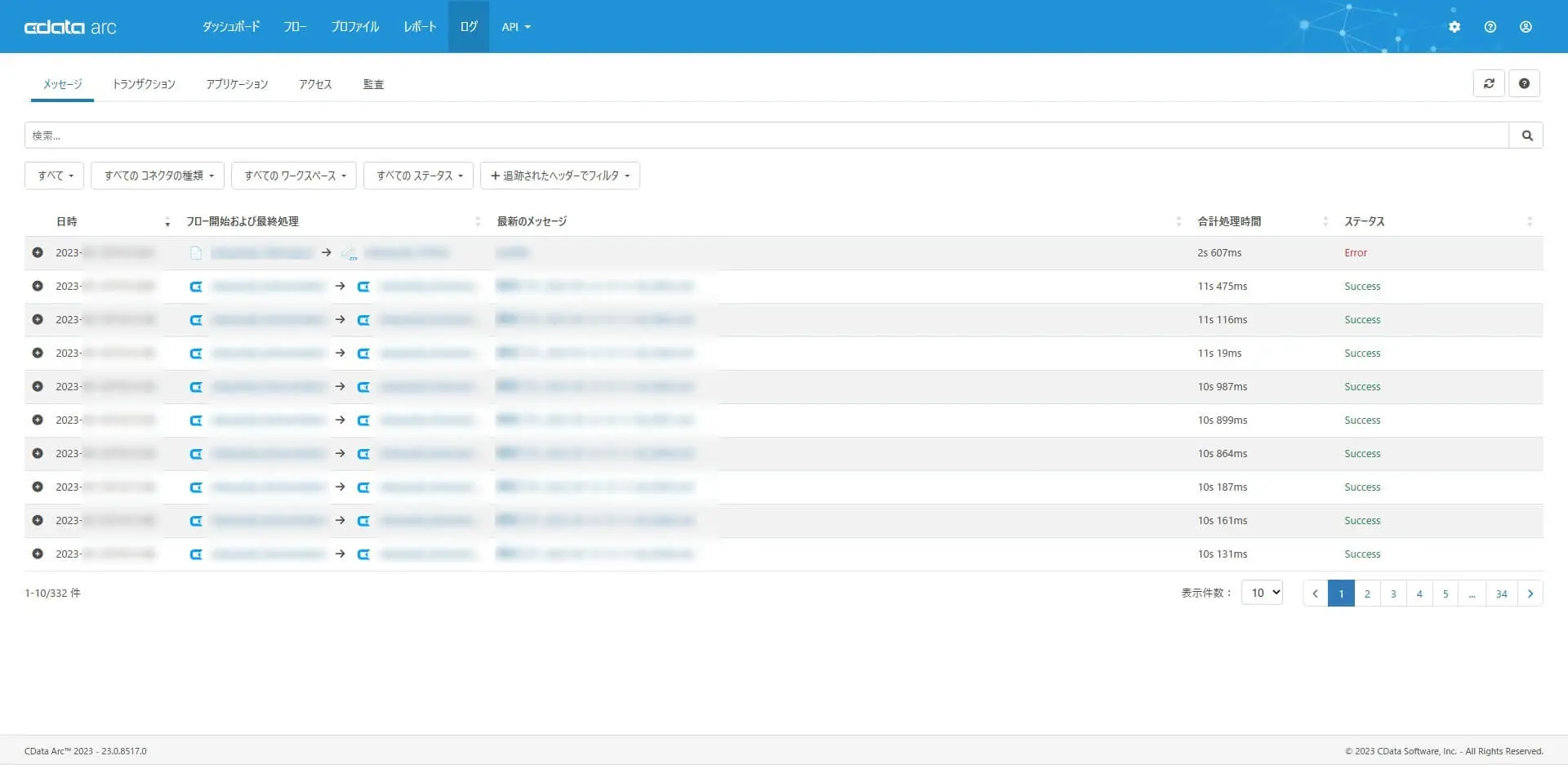
Task: Jump to last page 34
Action: (x=1502, y=594)
